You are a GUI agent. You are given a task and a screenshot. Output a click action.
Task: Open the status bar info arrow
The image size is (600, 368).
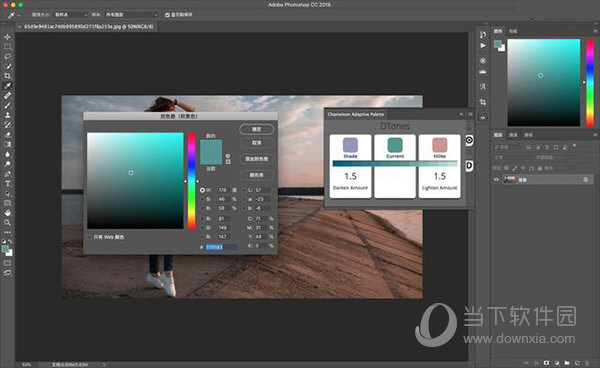(x=104, y=365)
